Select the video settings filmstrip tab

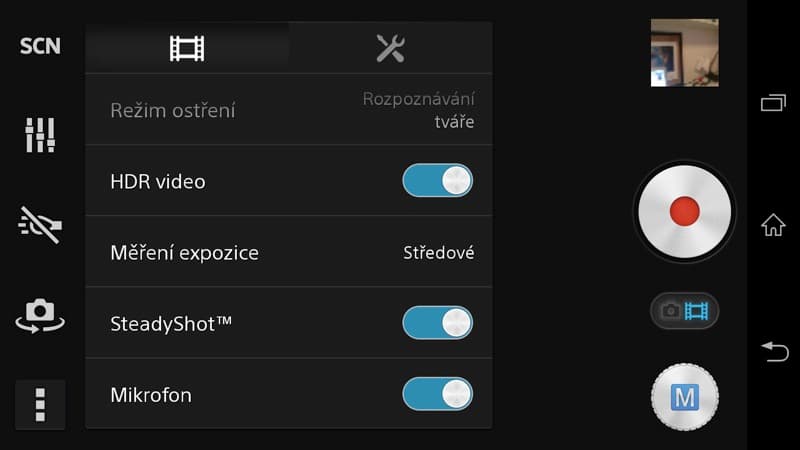tap(187, 48)
